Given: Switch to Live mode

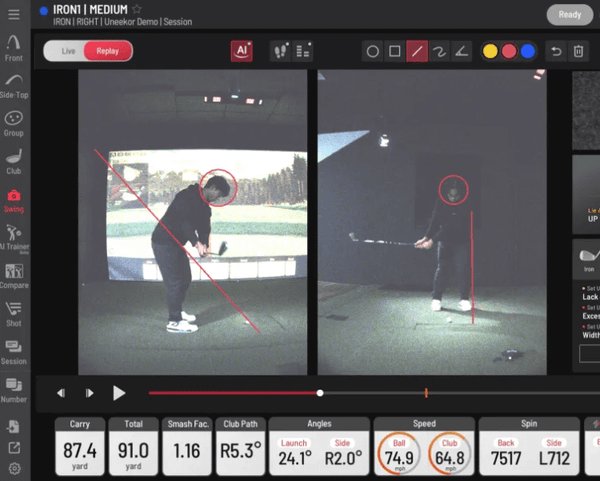Looking at the screenshot, I should click(67, 51).
